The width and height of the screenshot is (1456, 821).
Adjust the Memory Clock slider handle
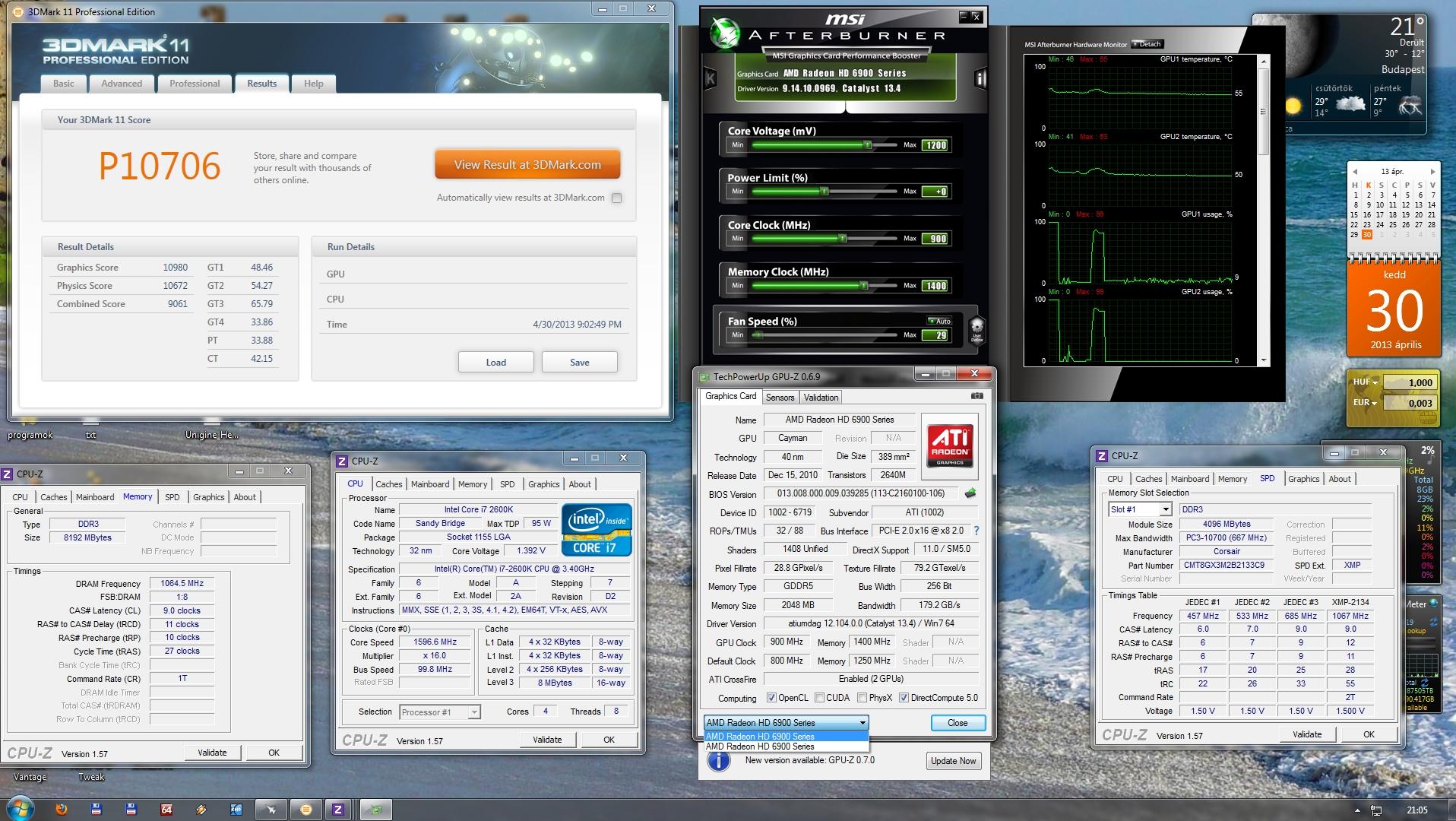click(x=864, y=285)
